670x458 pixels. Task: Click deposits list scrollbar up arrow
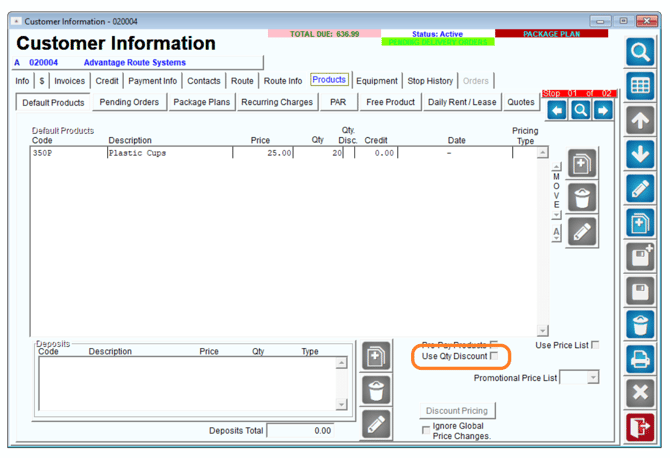(341, 363)
